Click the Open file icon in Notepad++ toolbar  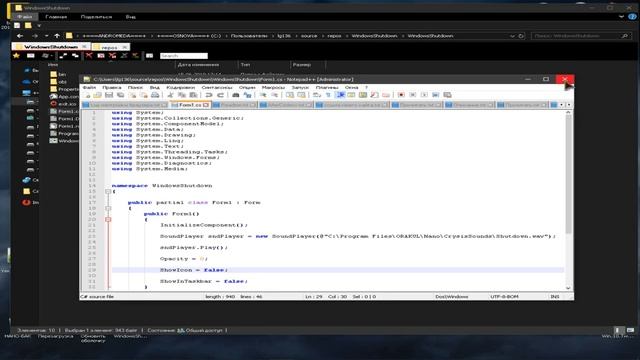click(x=97, y=95)
